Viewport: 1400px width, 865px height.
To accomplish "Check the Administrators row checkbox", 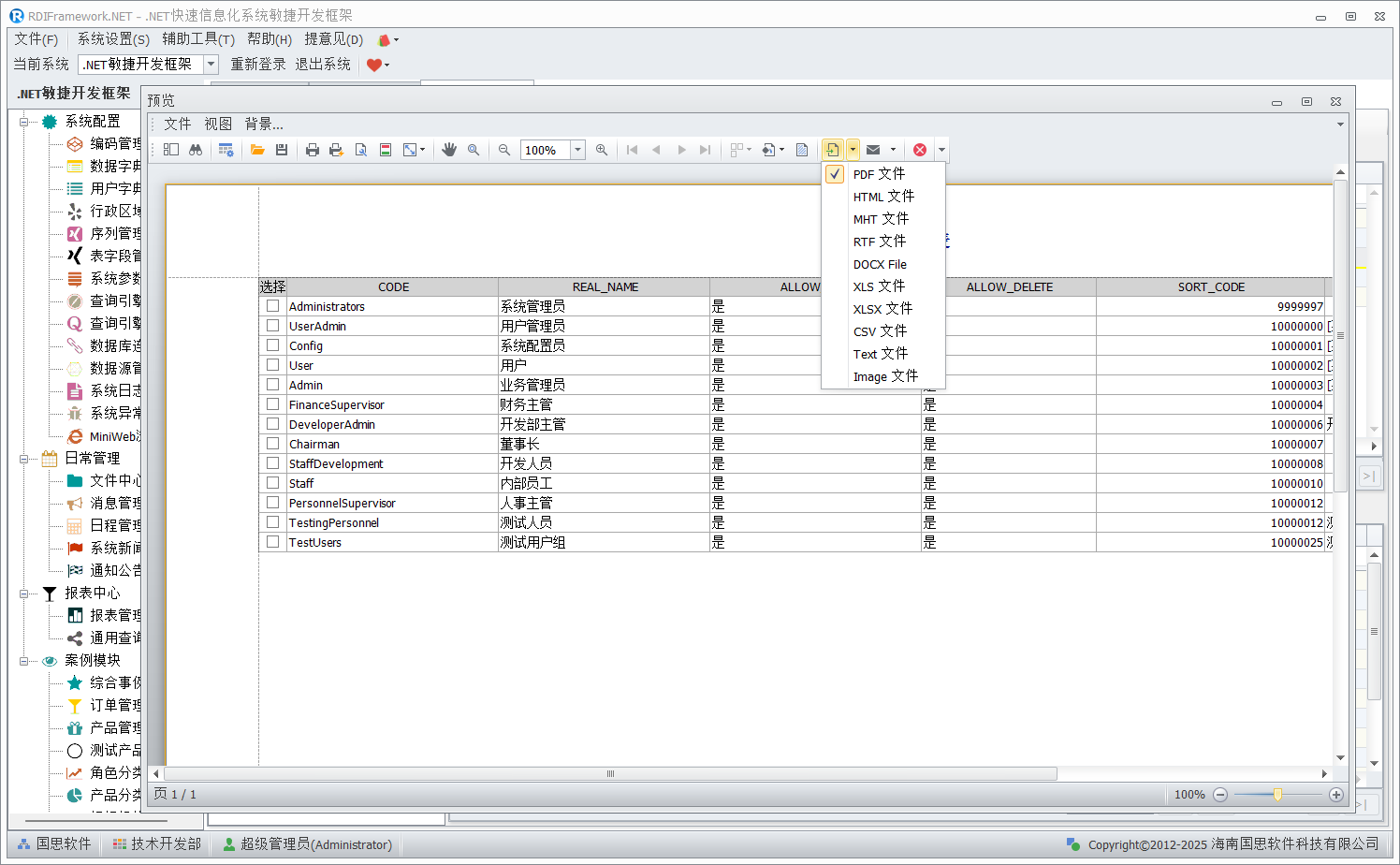I will tap(272, 306).
